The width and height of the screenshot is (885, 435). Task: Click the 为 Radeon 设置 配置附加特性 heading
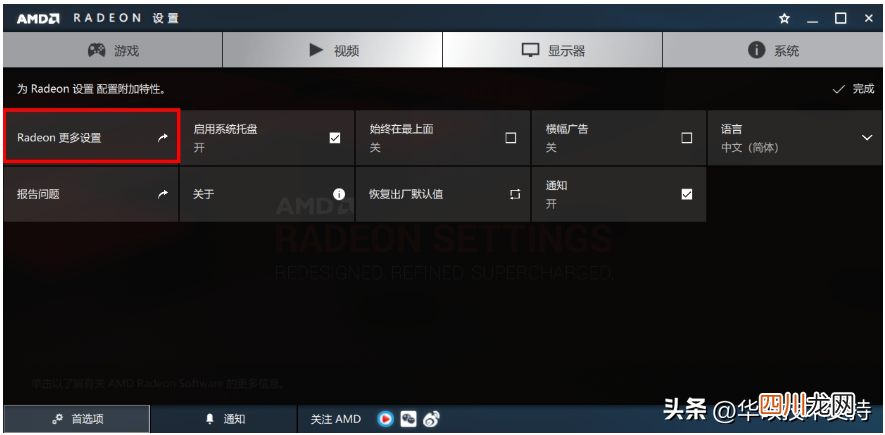[x=91, y=89]
